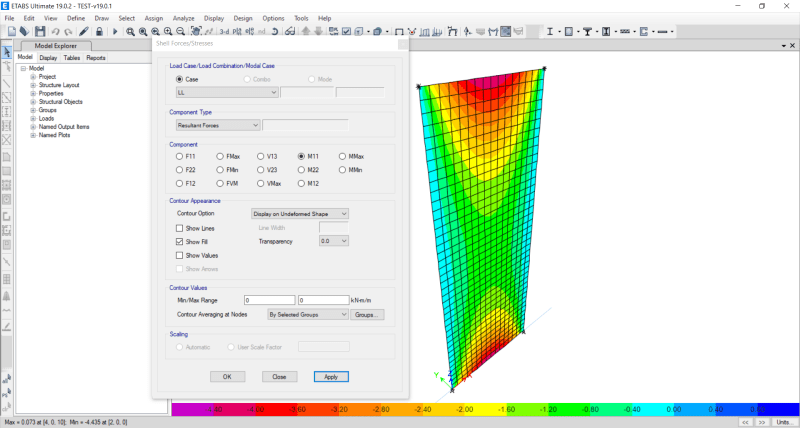Click the Pan hand icon
This screenshot has width=800, height=428.
196,32
